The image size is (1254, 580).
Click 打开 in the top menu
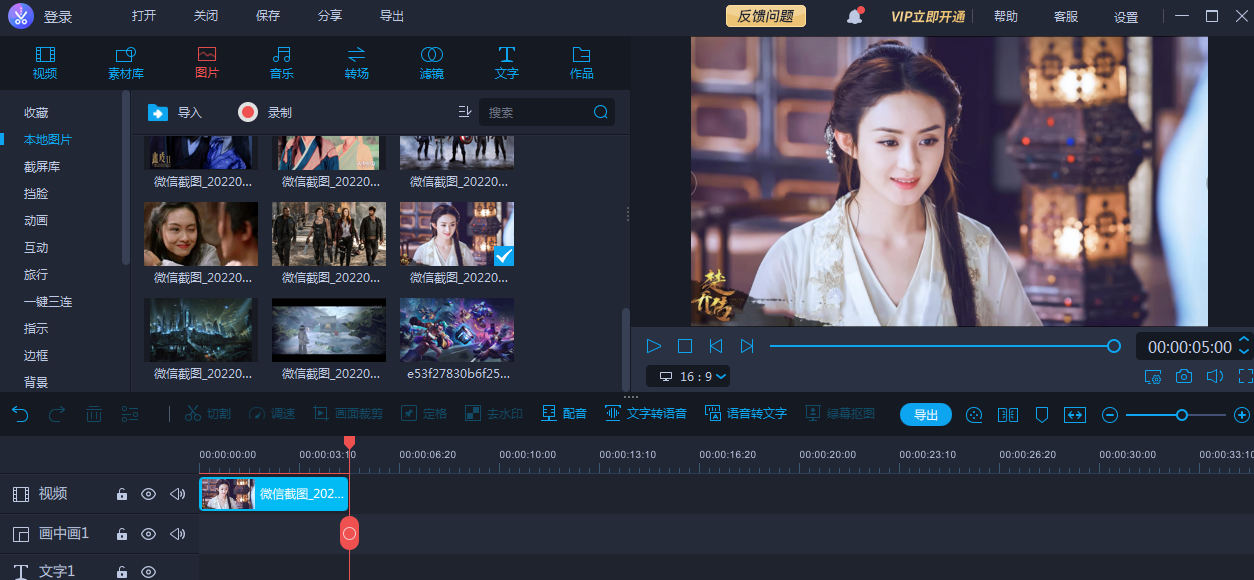click(x=144, y=16)
